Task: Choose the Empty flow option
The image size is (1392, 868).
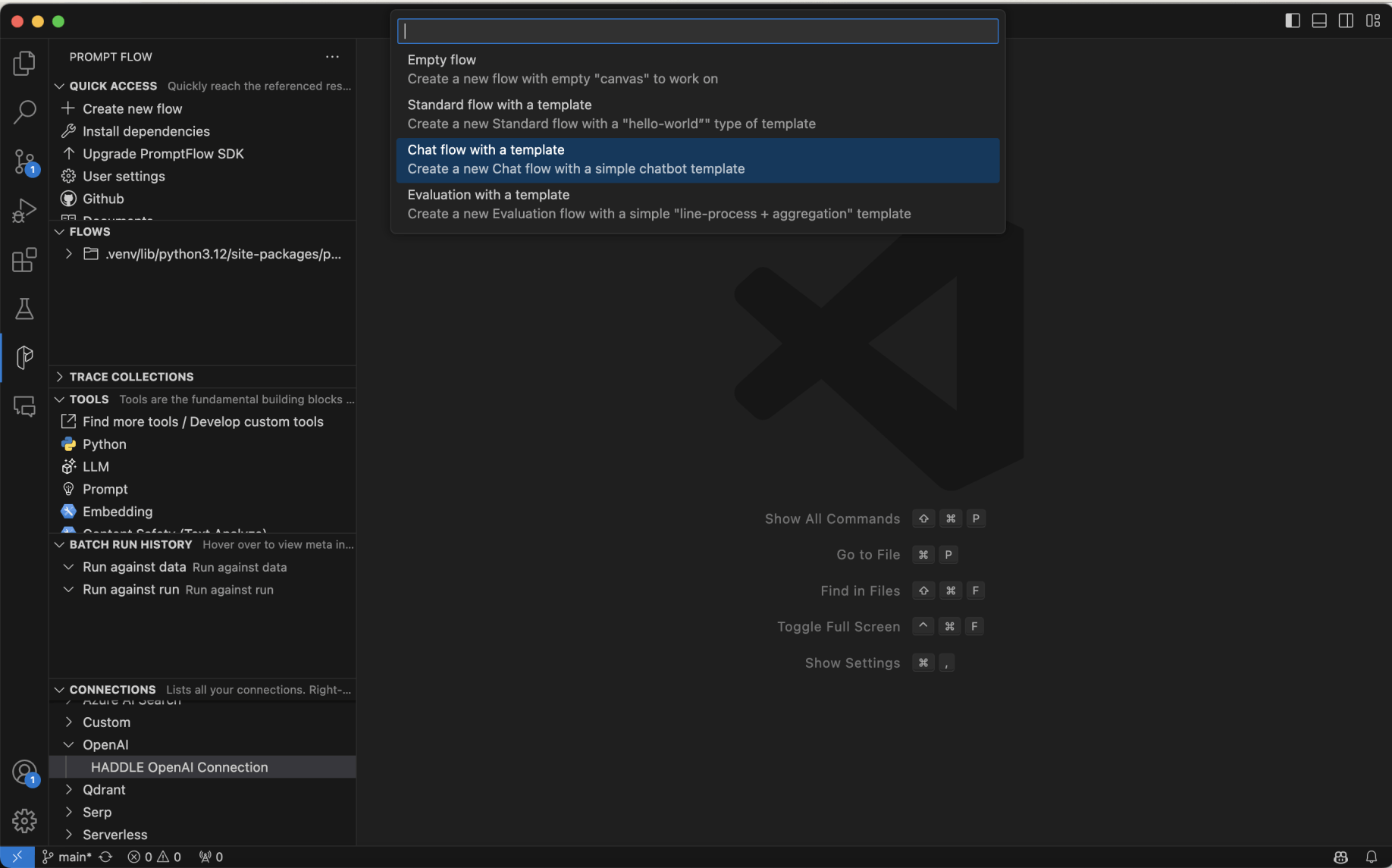Action: pos(697,69)
